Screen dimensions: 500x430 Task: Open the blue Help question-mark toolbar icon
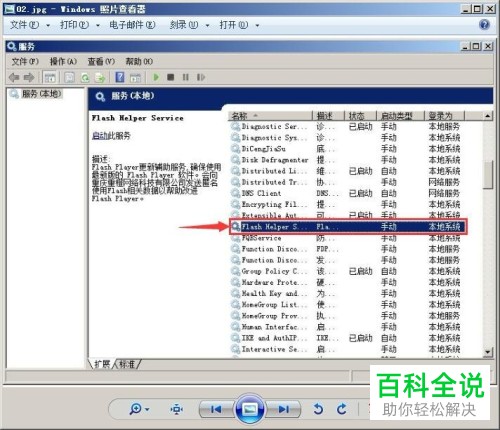pyautogui.click(x=120, y=77)
